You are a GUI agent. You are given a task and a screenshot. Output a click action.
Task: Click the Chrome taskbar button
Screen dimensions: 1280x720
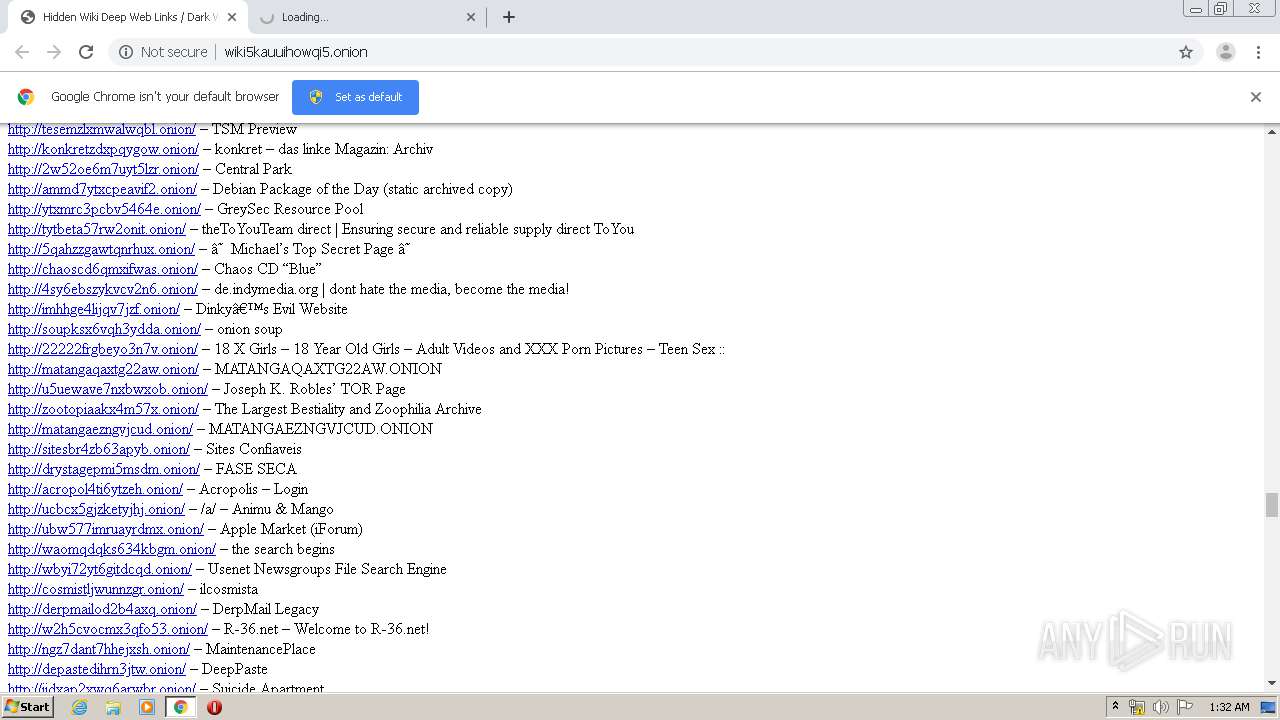point(181,707)
